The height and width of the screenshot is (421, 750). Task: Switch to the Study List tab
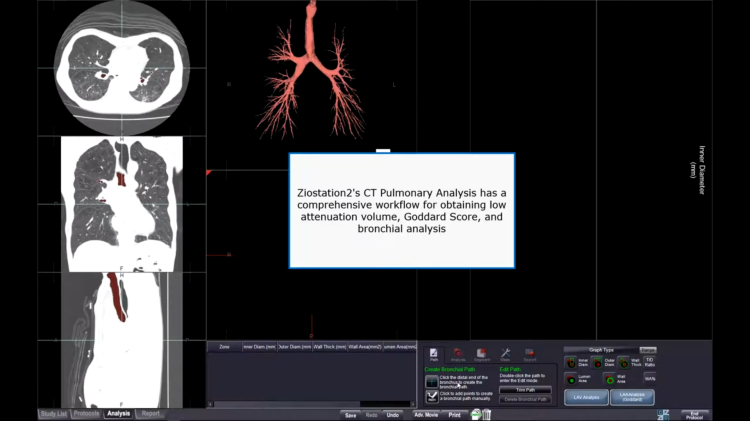coord(54,413)
